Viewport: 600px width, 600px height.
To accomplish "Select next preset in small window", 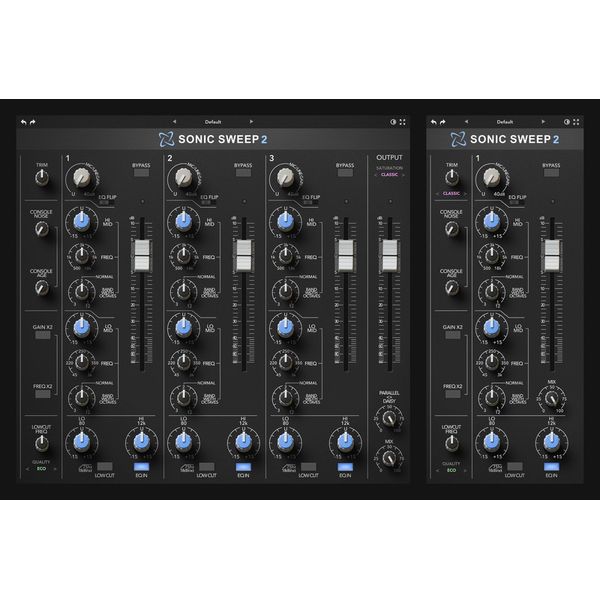I will click(543, 122).
